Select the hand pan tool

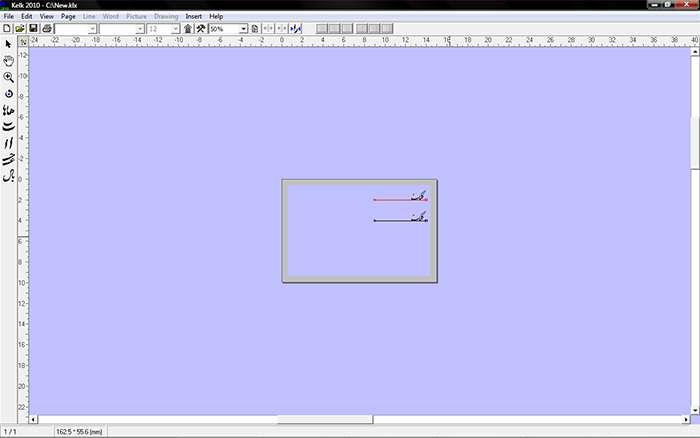coord(8,60)
